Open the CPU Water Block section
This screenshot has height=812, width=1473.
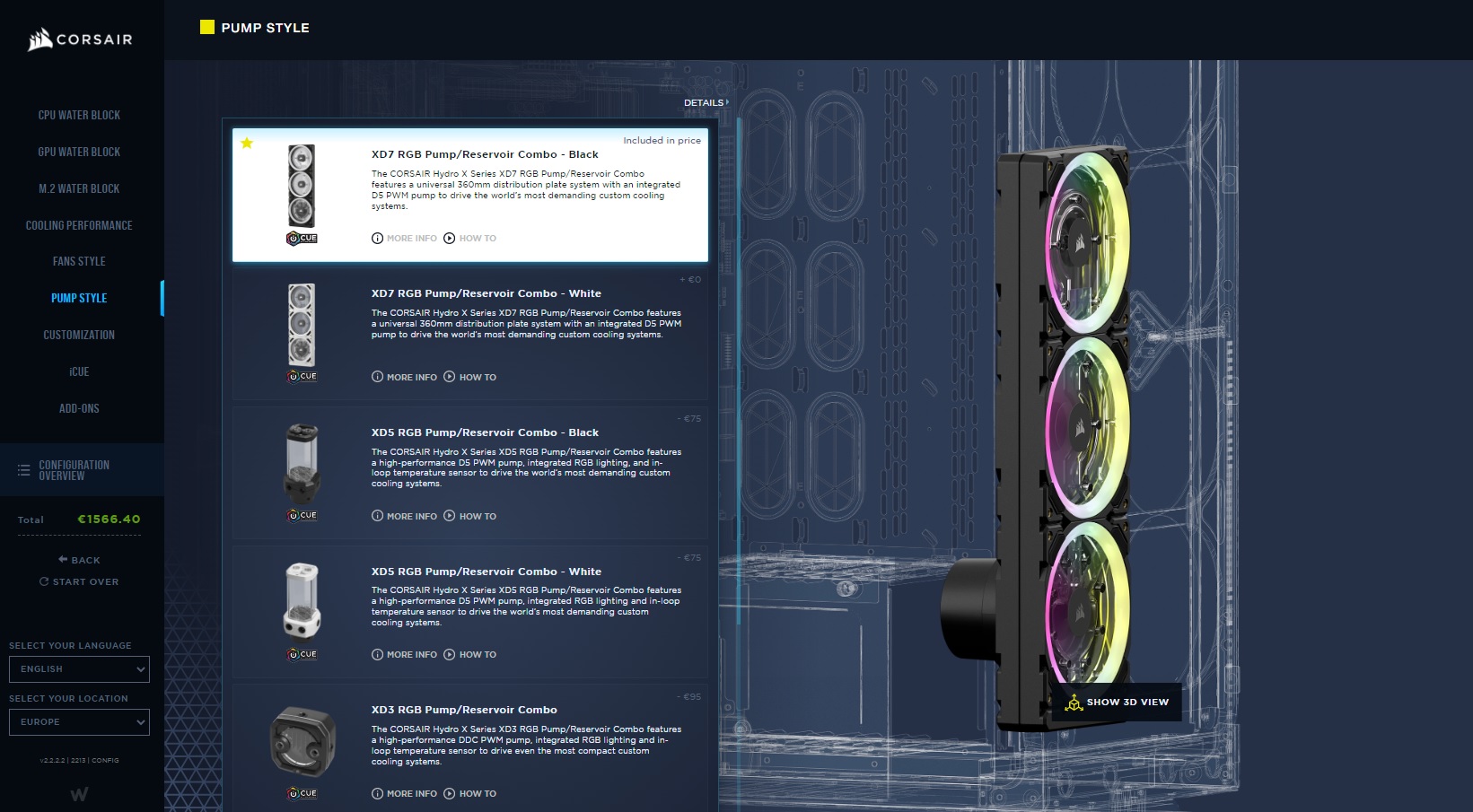click(x=79, y=115)
